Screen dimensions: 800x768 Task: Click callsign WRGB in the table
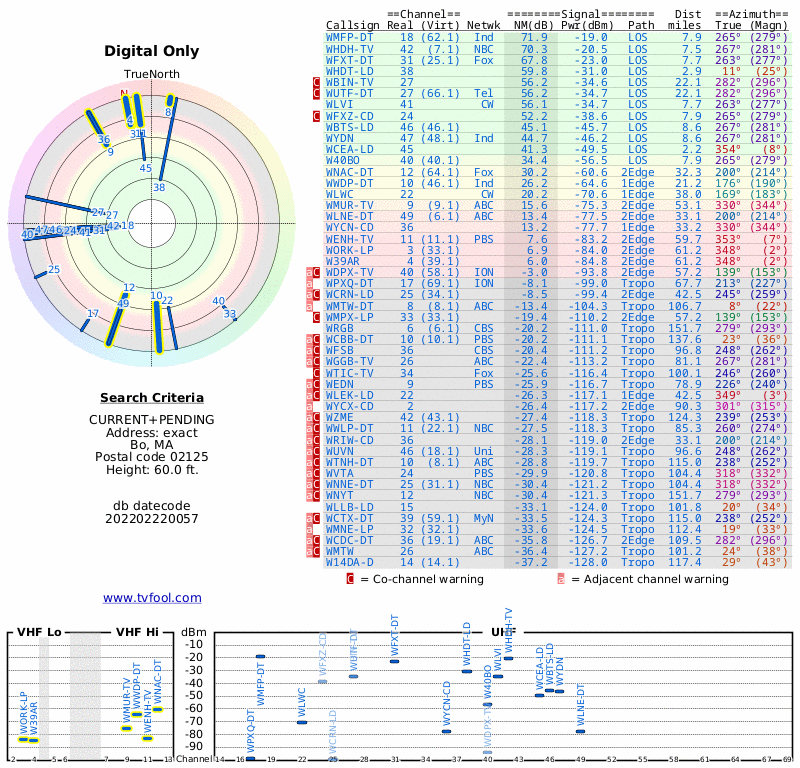click(339, 328)
